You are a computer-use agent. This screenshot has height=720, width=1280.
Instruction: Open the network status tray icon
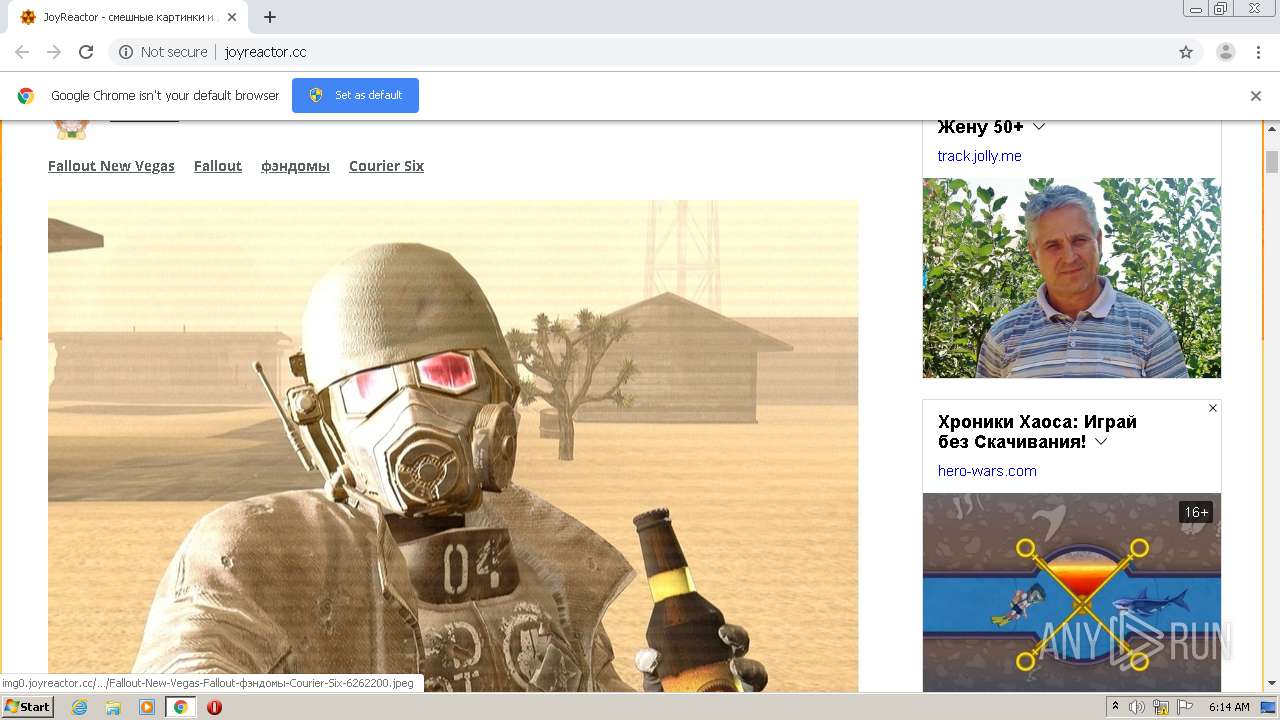[x=1161, y=707]
